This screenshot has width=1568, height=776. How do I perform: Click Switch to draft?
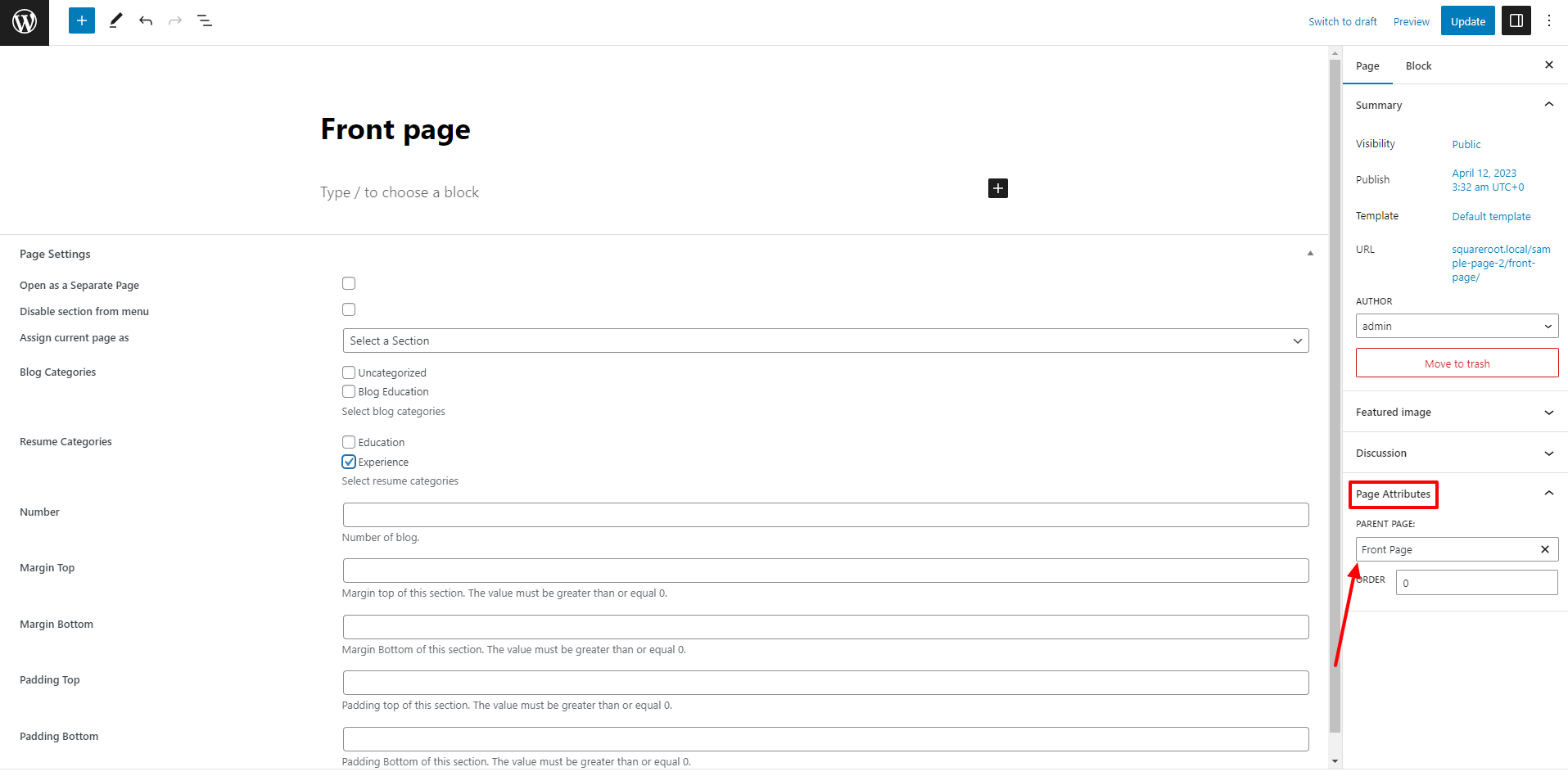(x=1343, y=21)
